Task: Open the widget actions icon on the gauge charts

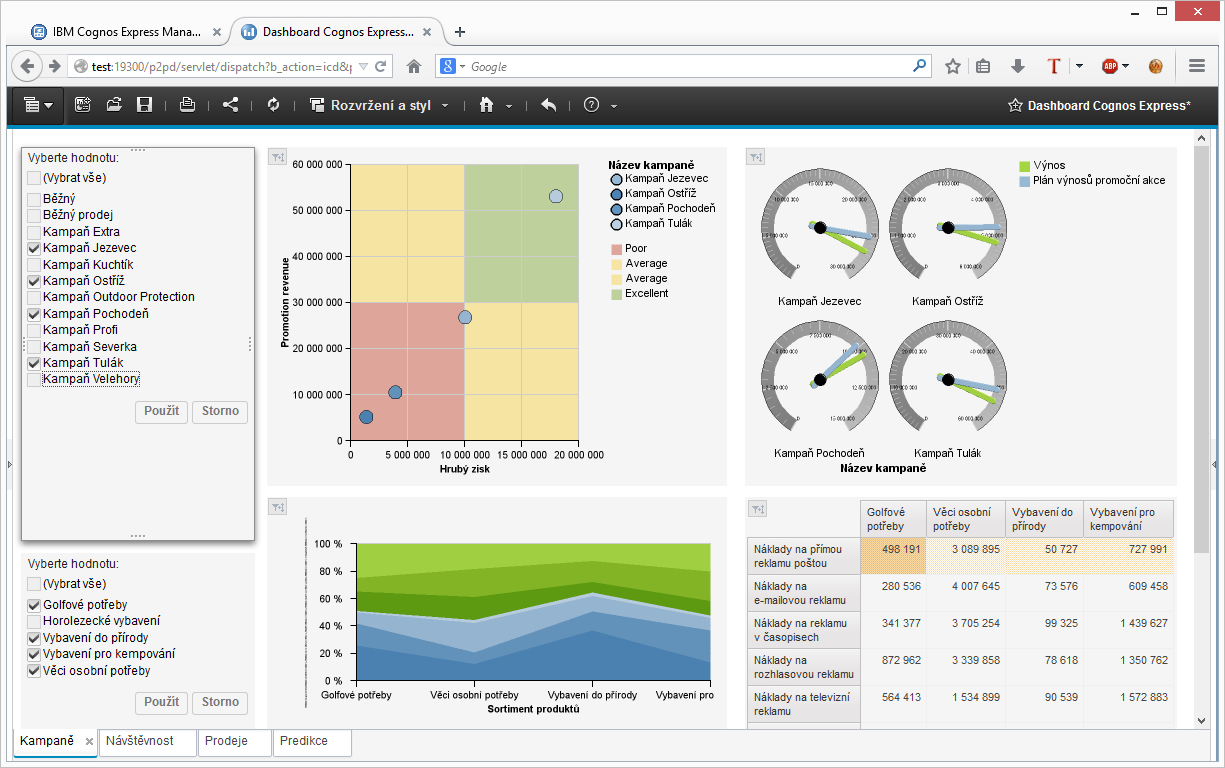Action: pos(756,156)
